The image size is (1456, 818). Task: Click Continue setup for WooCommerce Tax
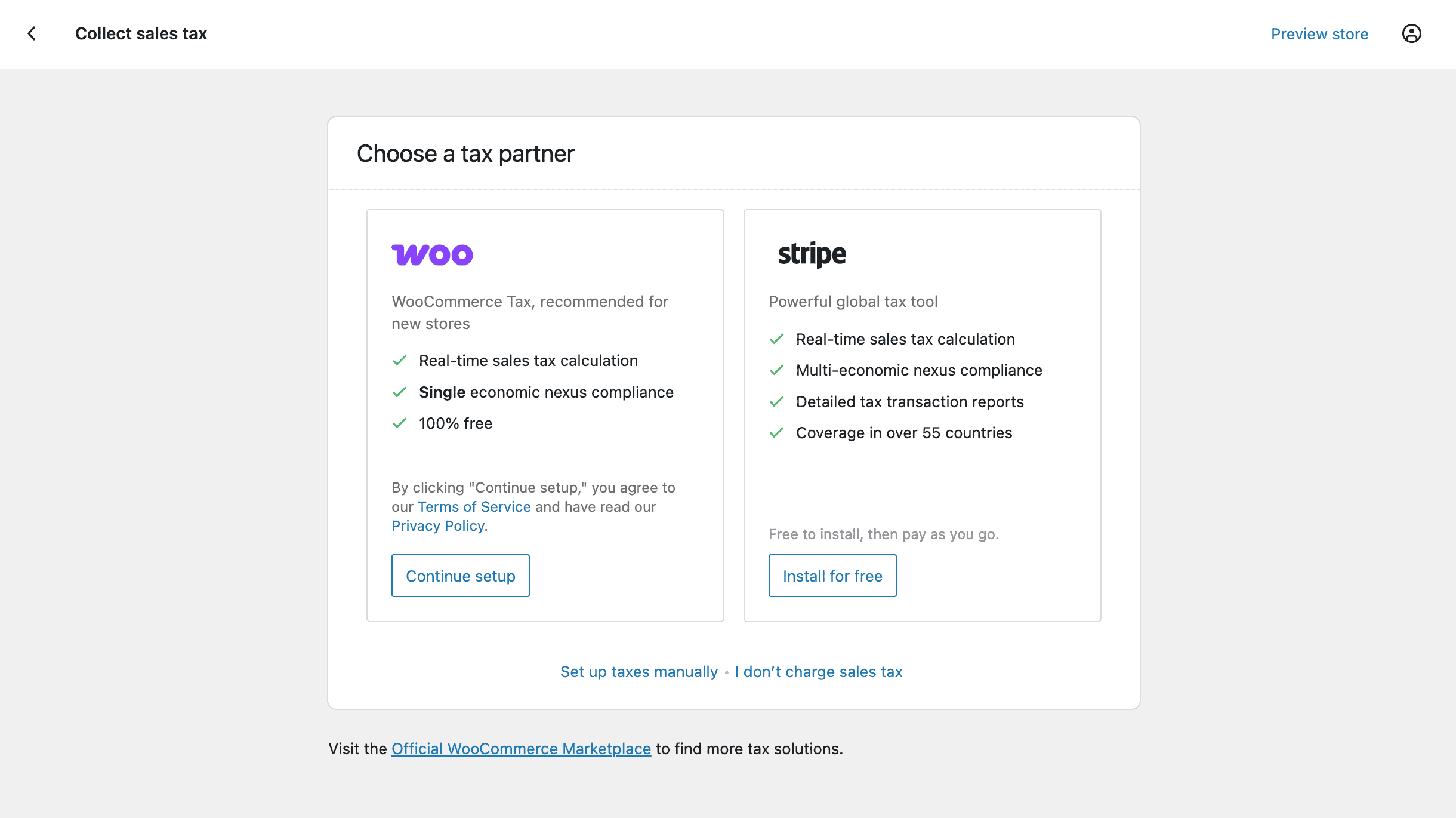[x=460, y=576]
